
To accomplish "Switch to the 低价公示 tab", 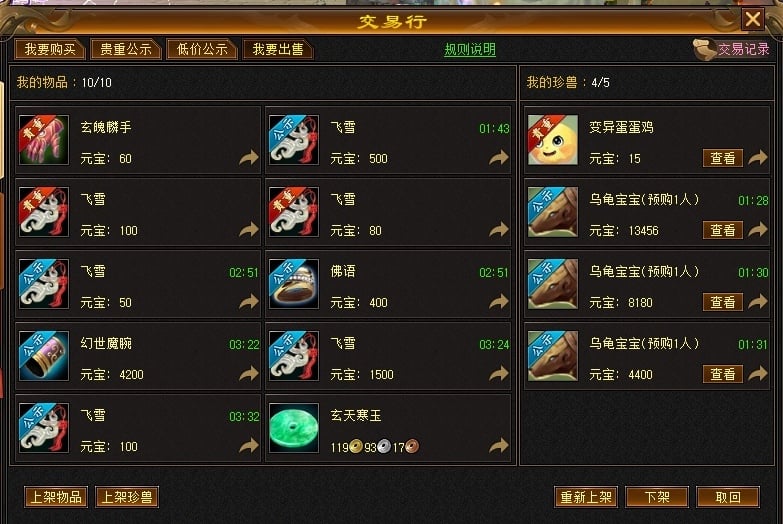I will pyautogui.click(x=202, y=49).
